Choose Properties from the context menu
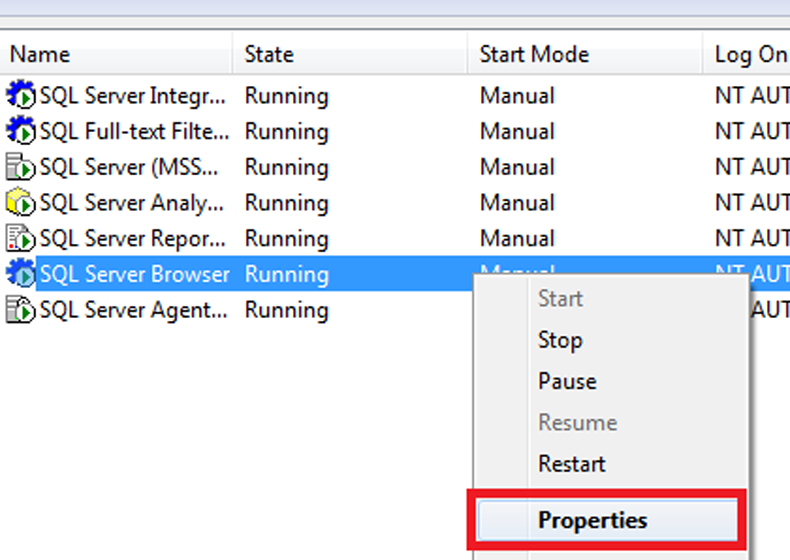790x560 pixels. pos(592,520)
